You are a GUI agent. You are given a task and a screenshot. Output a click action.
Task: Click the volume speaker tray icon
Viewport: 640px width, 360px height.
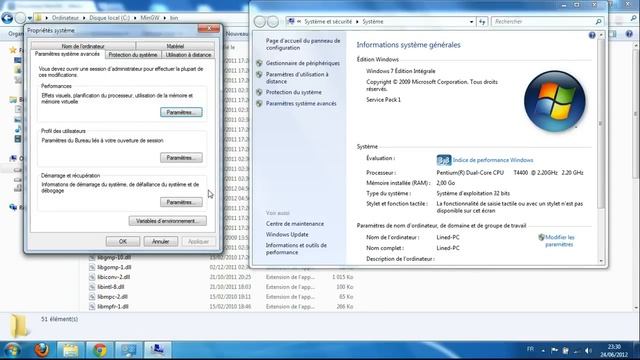pos(588,351)
